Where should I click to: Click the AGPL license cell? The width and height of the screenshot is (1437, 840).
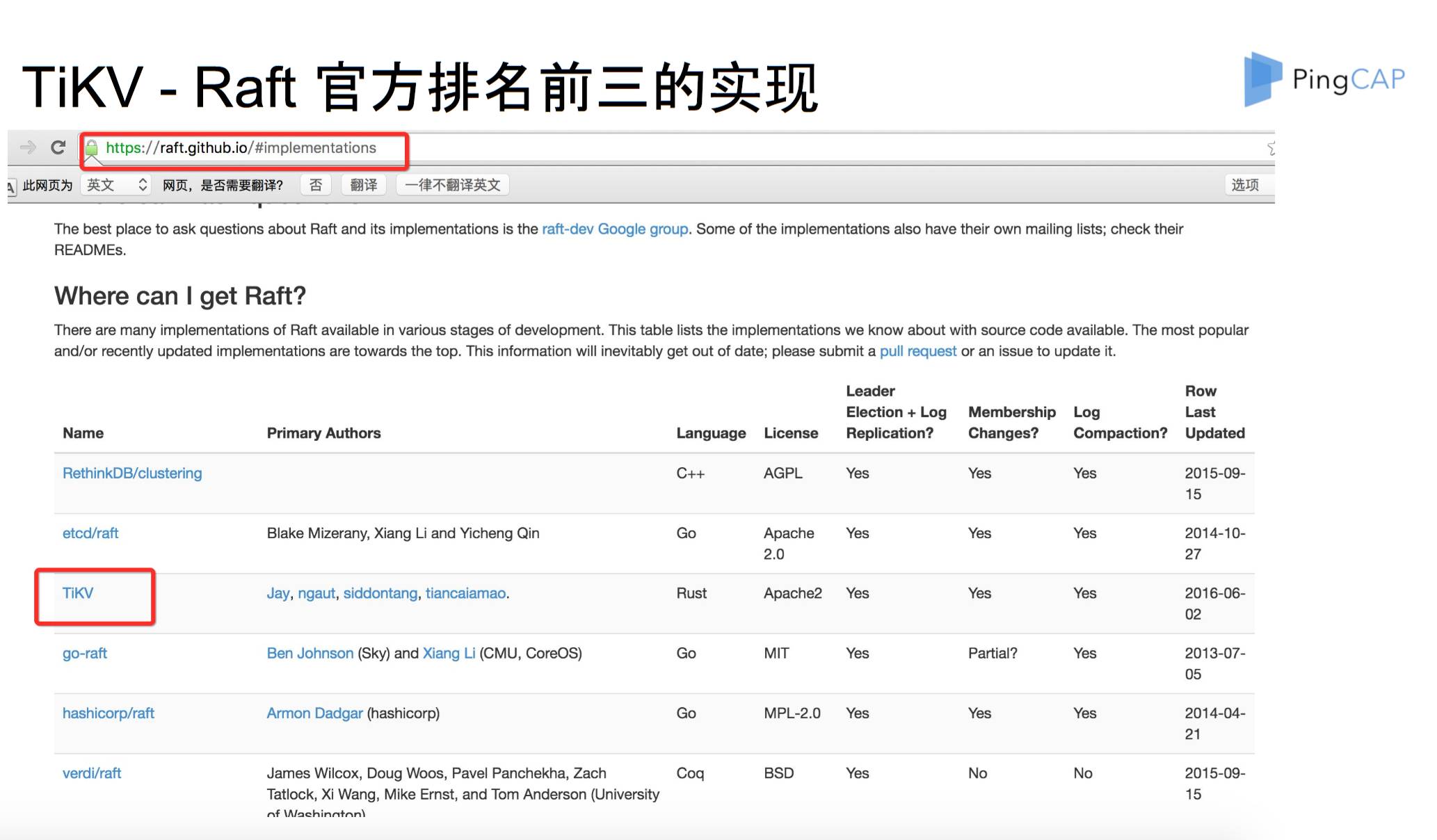783,474
